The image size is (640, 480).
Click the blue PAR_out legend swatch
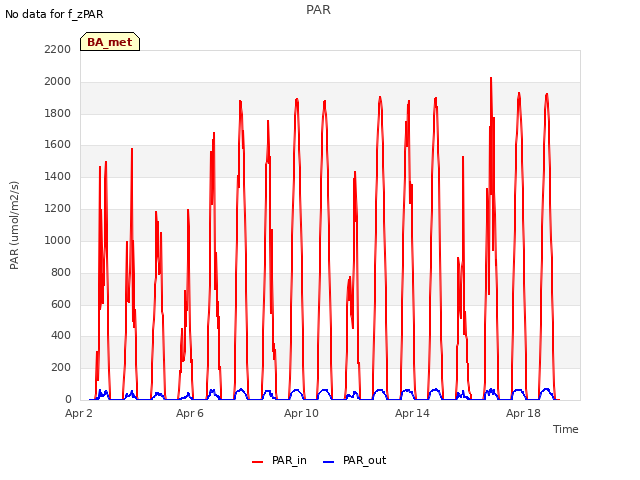[x=329, y=462]
